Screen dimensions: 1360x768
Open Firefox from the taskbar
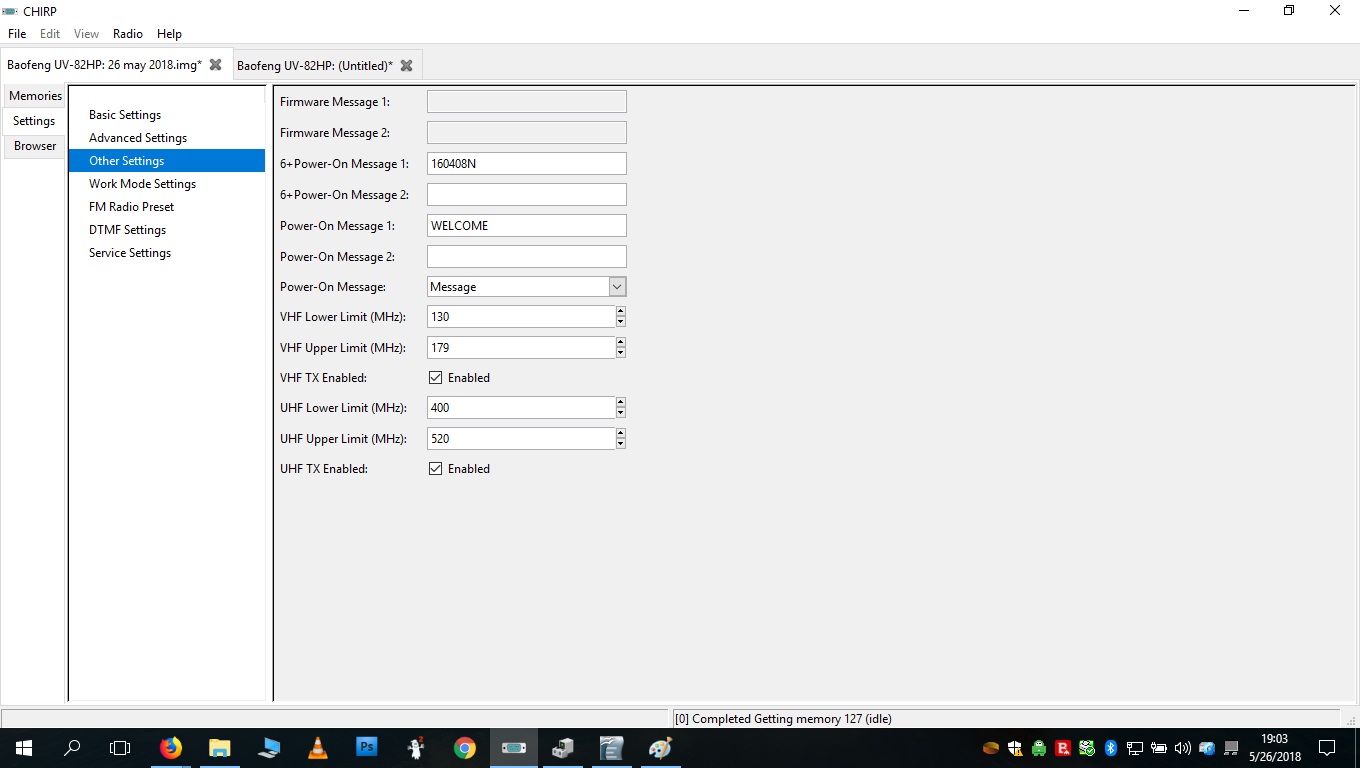tap(171, 747)
